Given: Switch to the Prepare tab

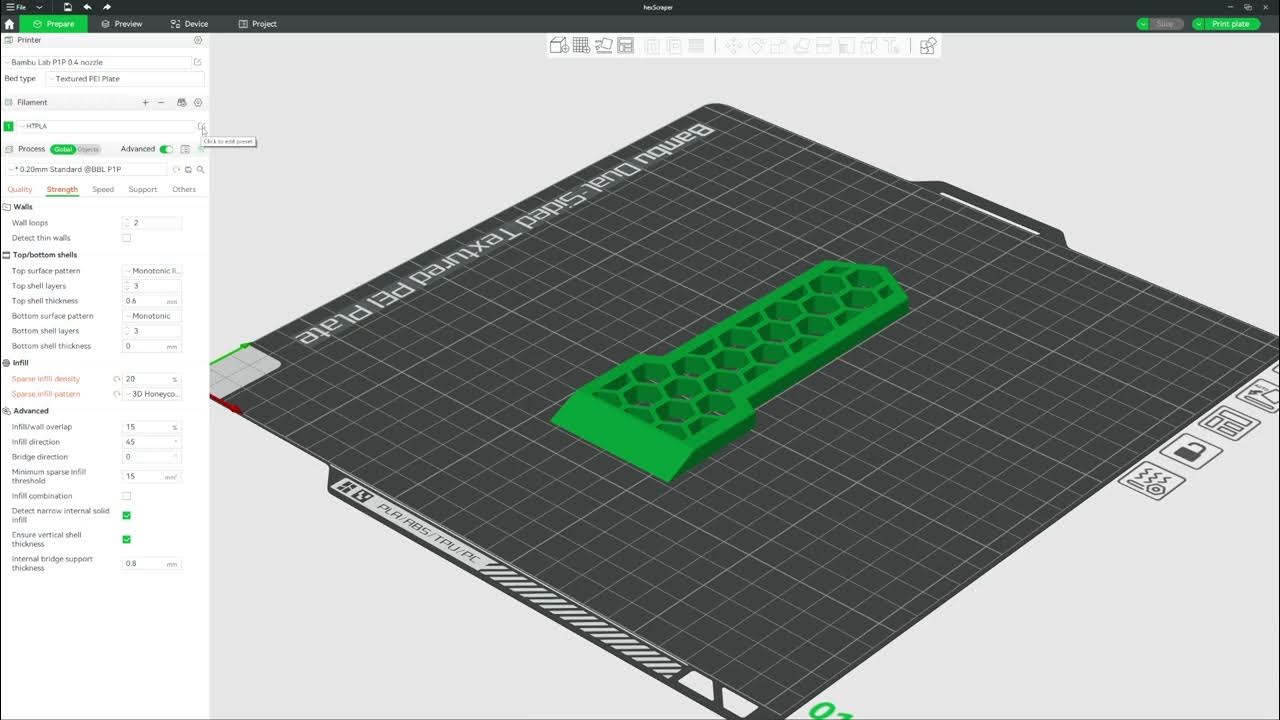Looking at the screenshot, I should 53,24.
